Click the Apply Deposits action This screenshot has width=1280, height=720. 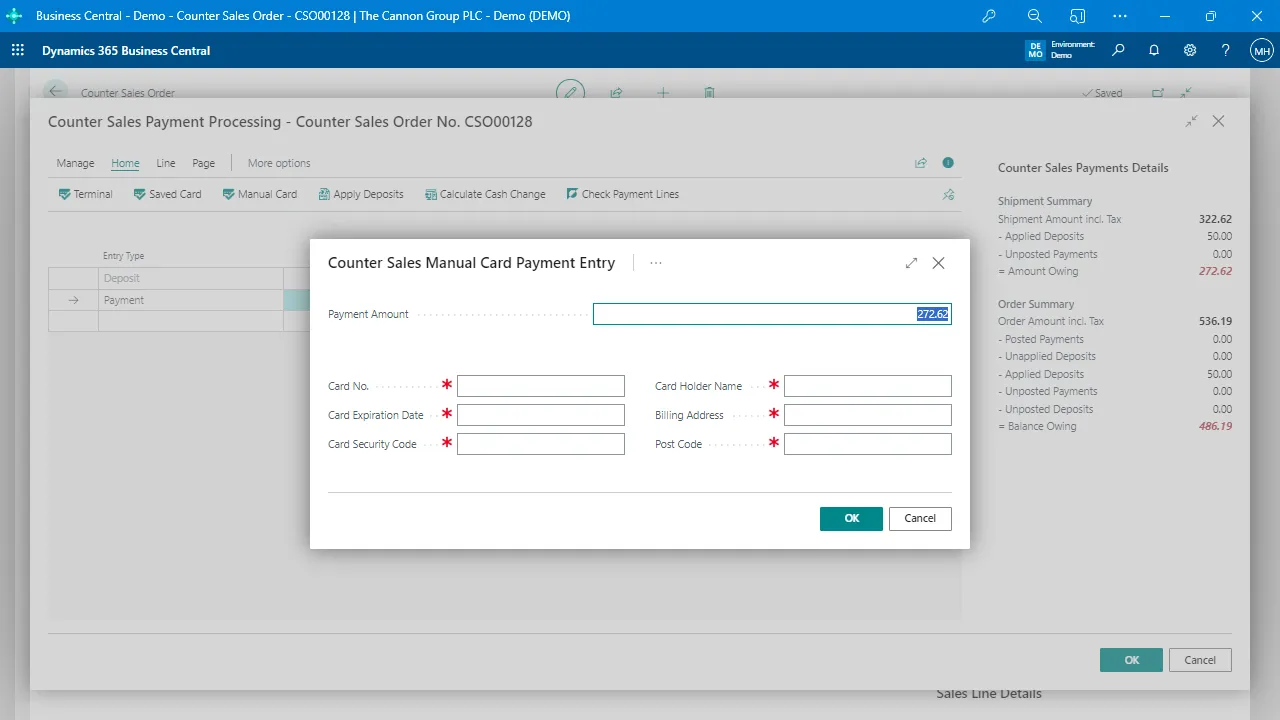click(361, 194)
